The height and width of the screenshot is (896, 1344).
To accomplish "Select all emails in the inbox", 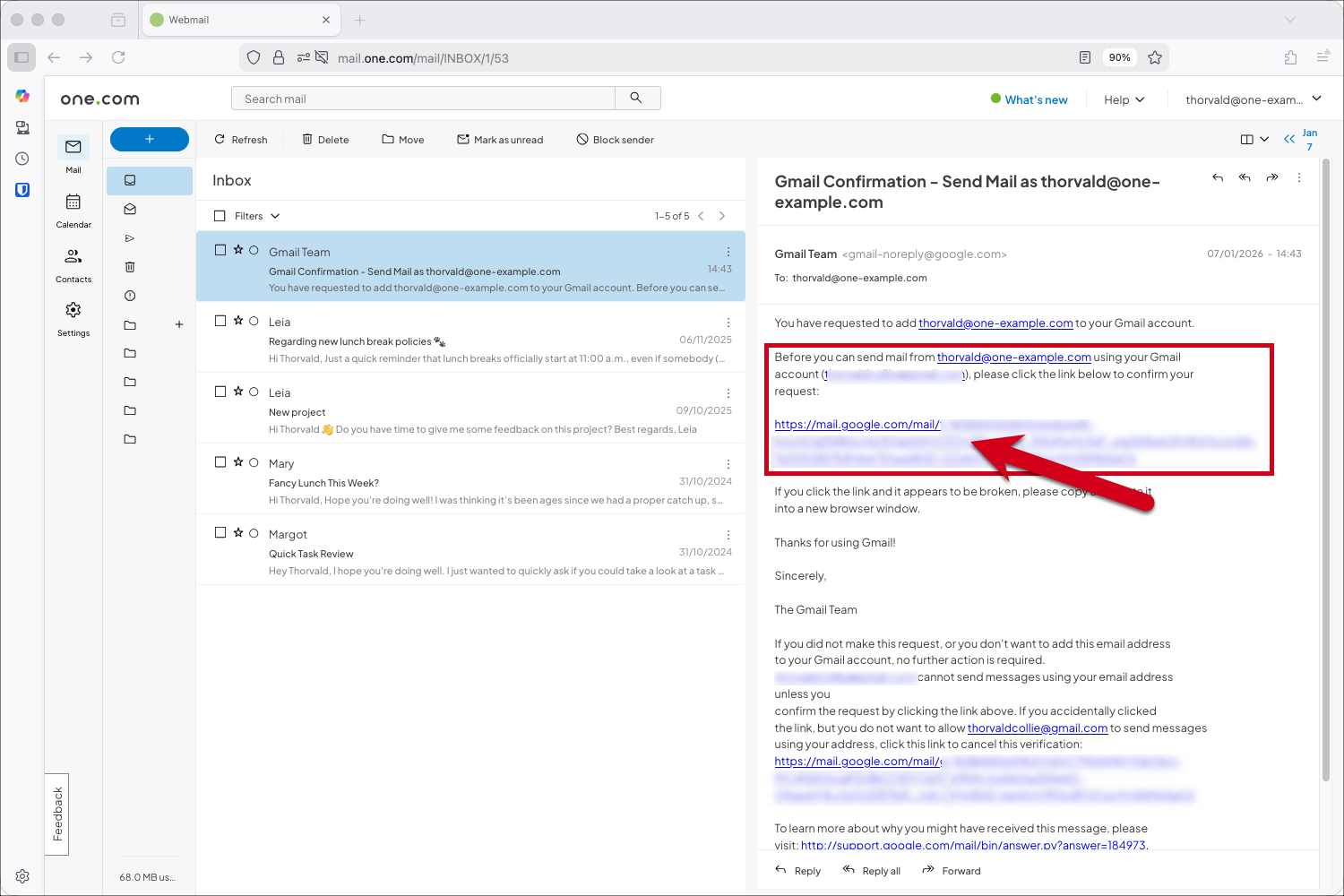I will tap(220, 215).
